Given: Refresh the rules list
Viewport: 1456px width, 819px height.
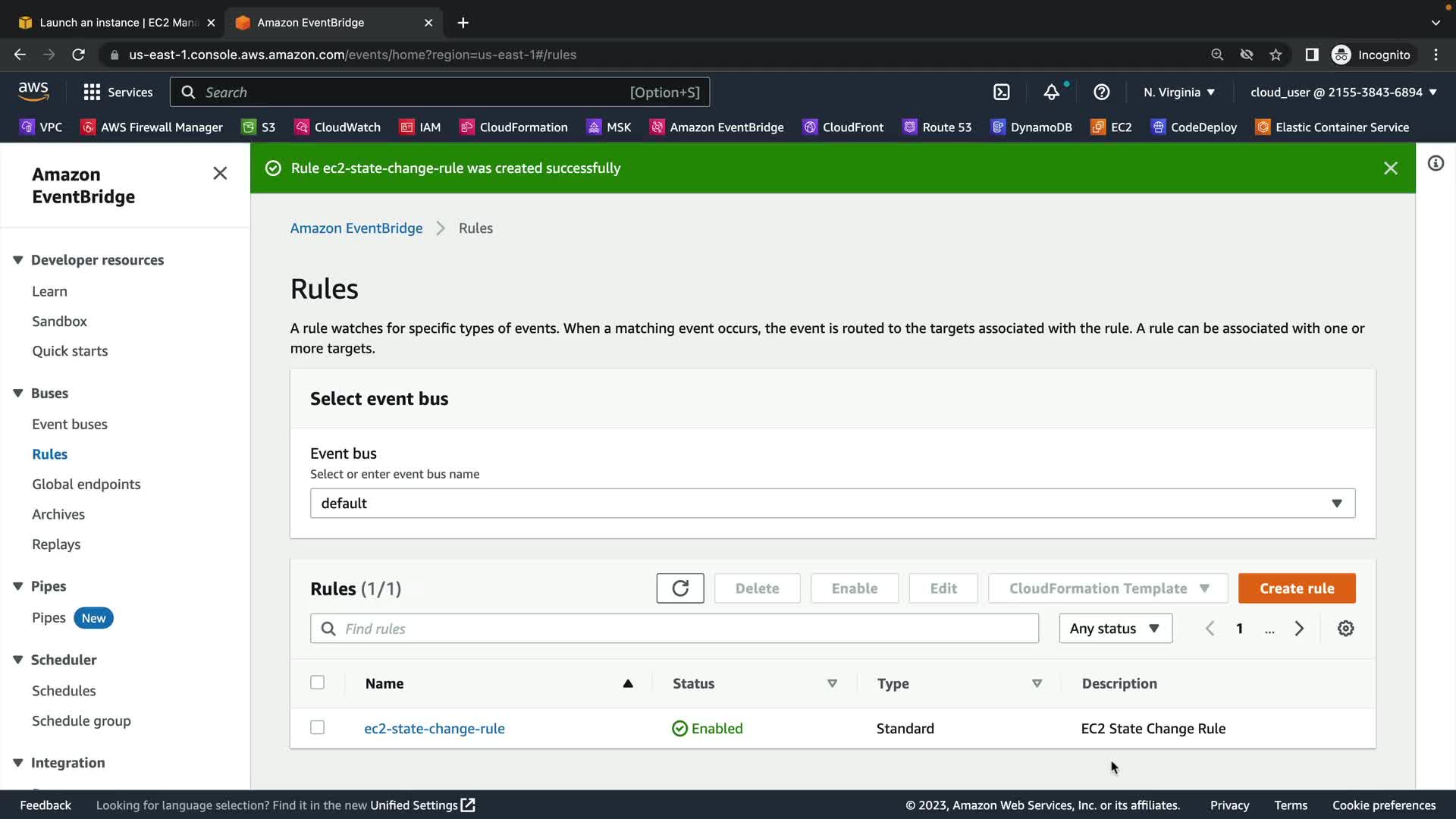Looking at the screenshot, I should [x=679, y=588].
